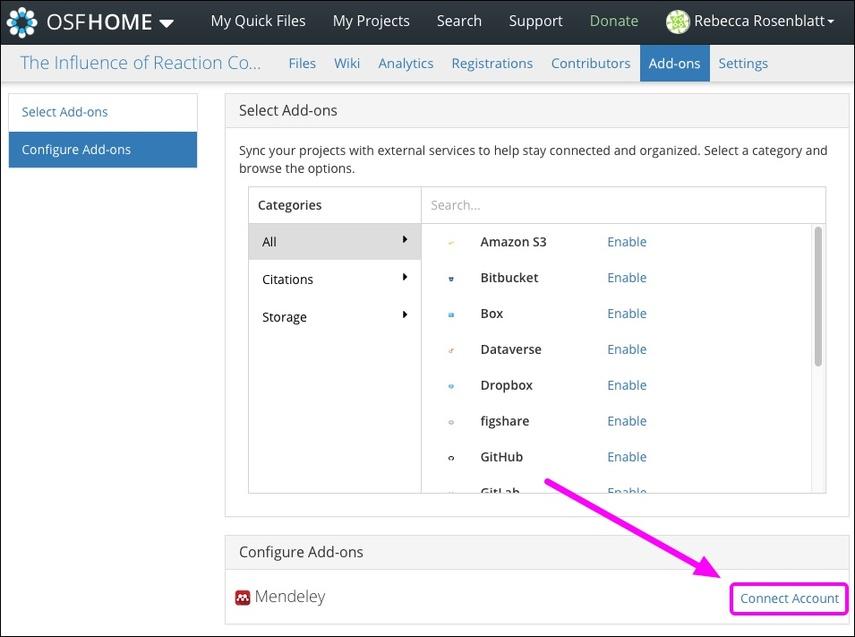Screen dimensions: 855x637
Task: Click the Dataverse label
Action: coord(511,349)
